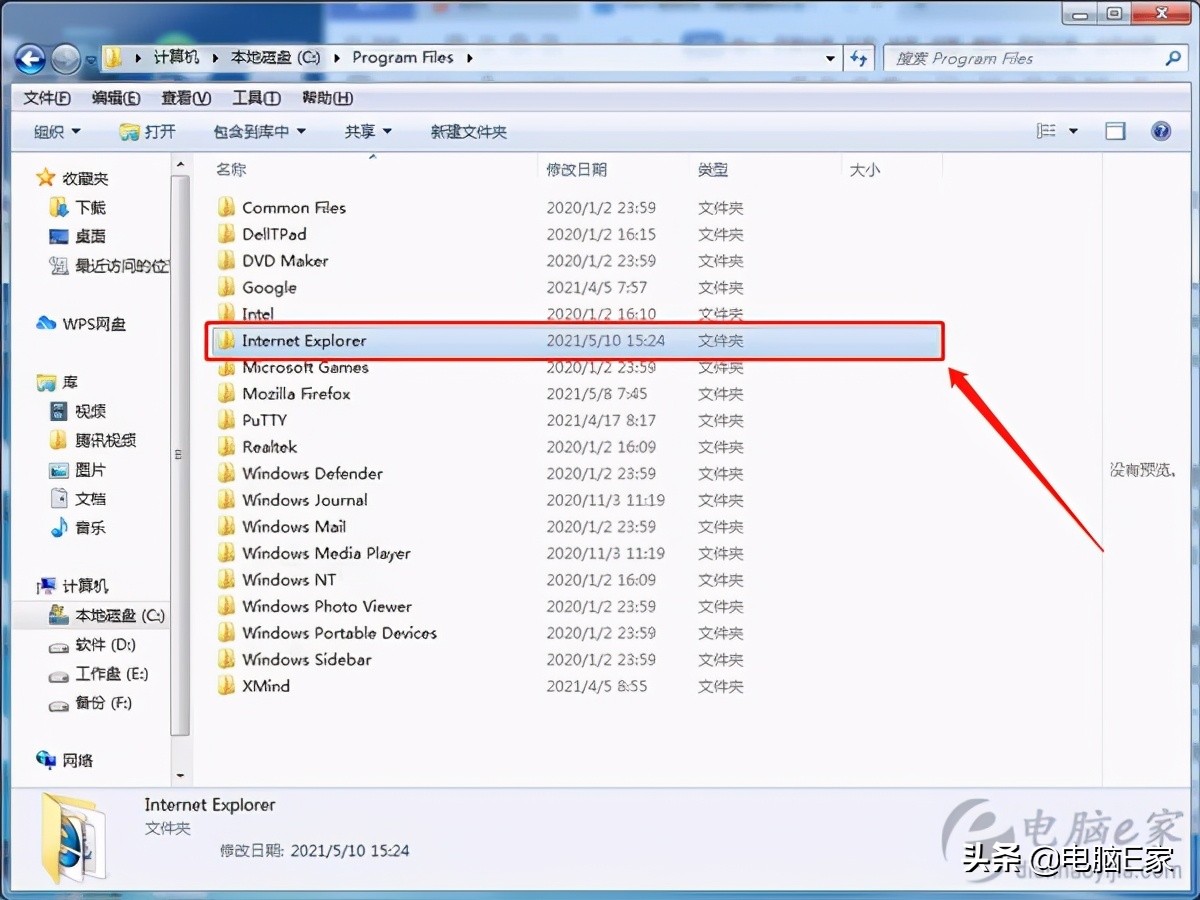Select the 腾讯视频 library folder

(92, 440)
